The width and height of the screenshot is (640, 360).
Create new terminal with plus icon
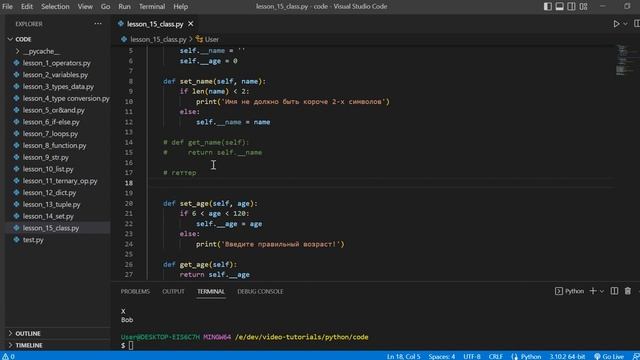(593, 291)
